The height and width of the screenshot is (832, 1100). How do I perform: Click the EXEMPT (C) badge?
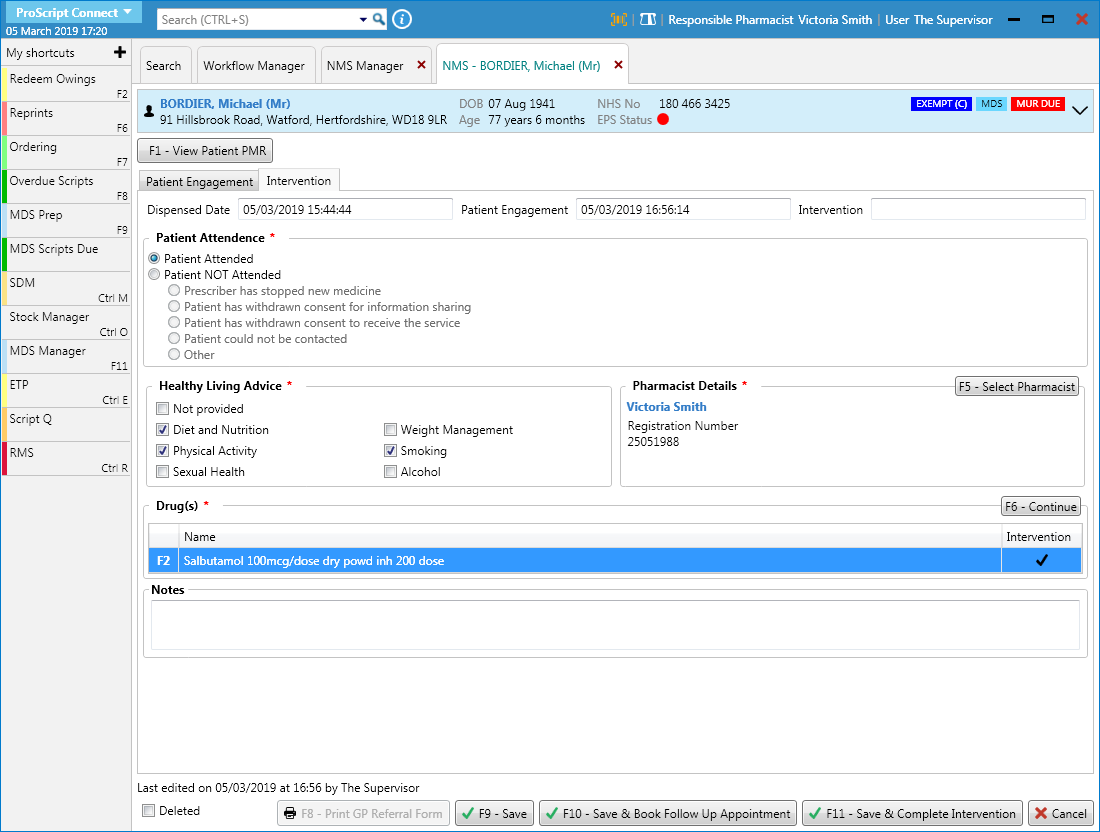point(941,104)
